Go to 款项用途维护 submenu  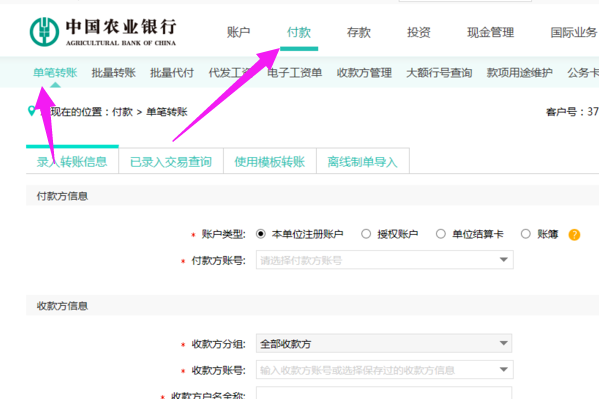[520, 73]
